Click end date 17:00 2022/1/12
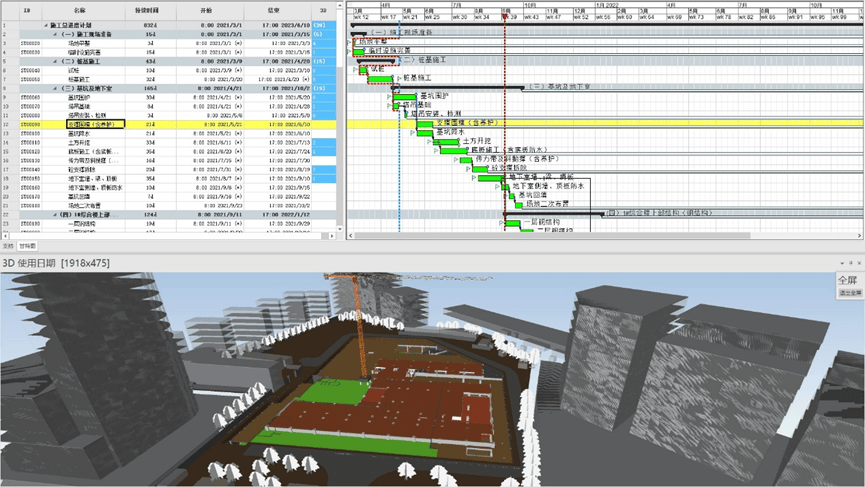Image resolution: width=865 pixels, height=487 pixels. coord(286,215)
